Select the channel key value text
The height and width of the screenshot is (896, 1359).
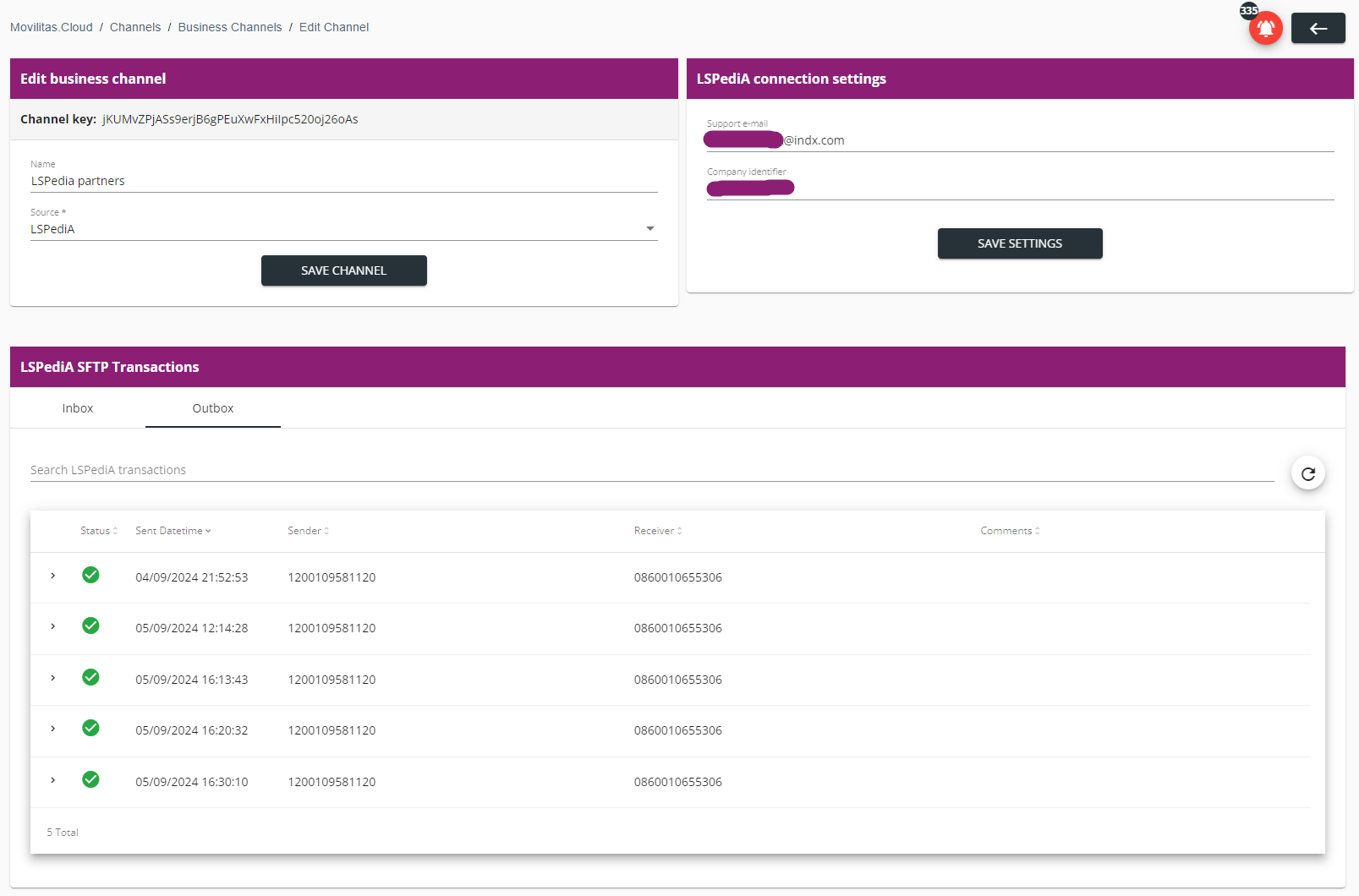pos(230,119)
